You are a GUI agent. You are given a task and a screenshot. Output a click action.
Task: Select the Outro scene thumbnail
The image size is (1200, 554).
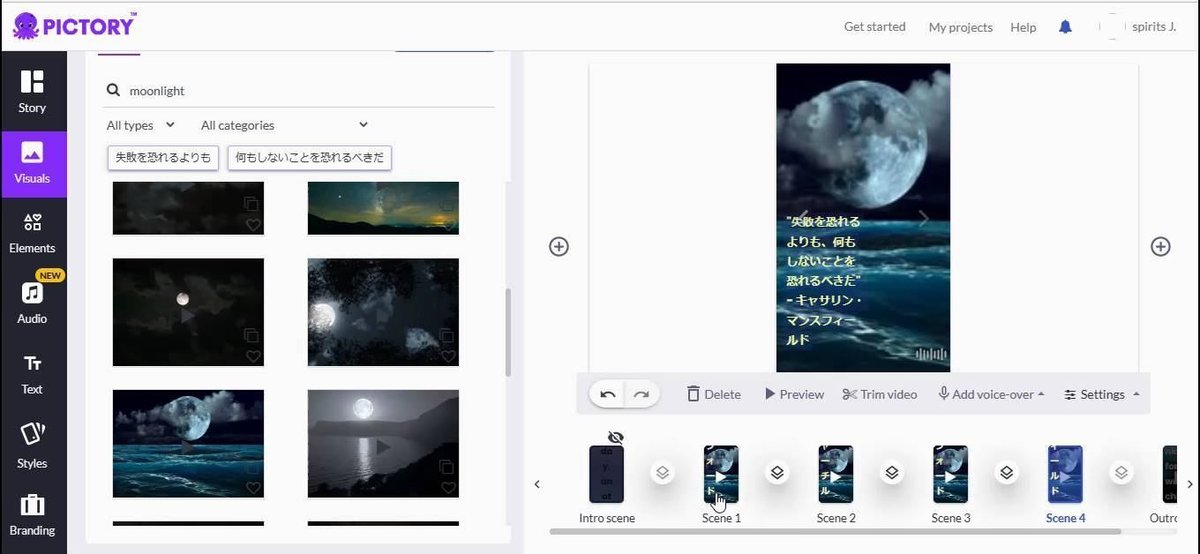tap(1170, 474)
